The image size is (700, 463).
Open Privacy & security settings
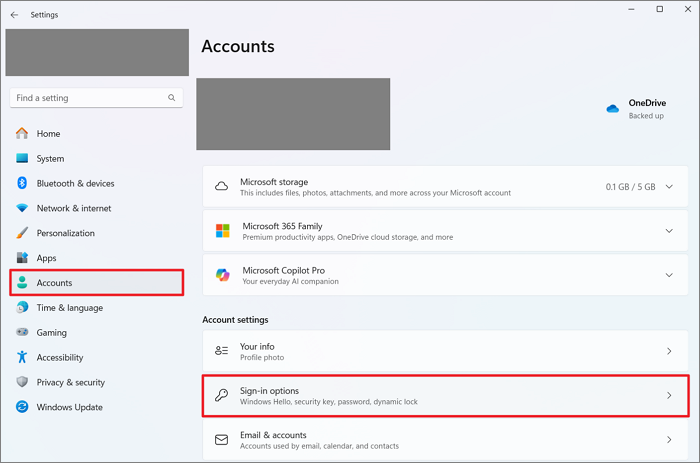coord(70,382)
